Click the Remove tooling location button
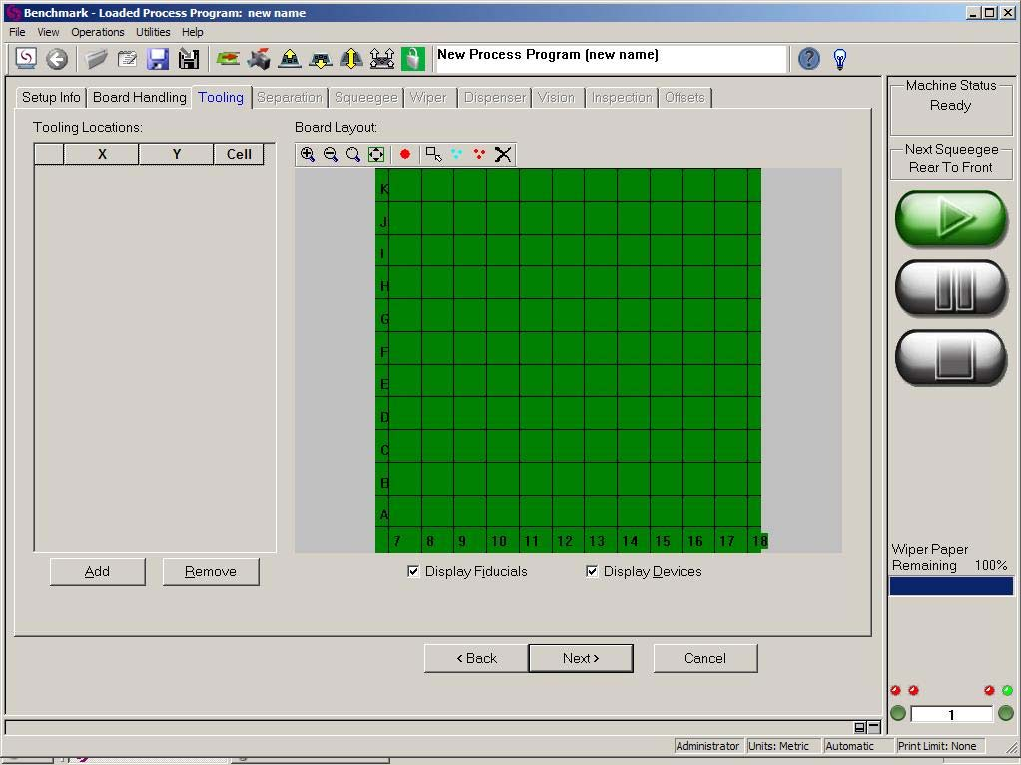 [211, 572]
